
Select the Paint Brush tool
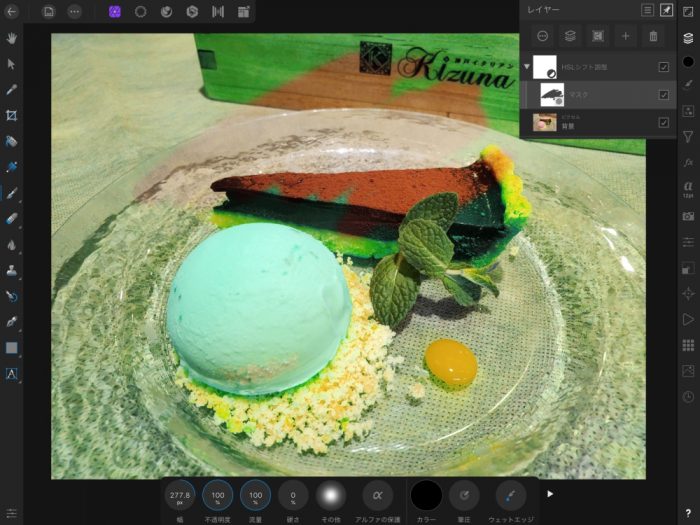coord(12,193)
